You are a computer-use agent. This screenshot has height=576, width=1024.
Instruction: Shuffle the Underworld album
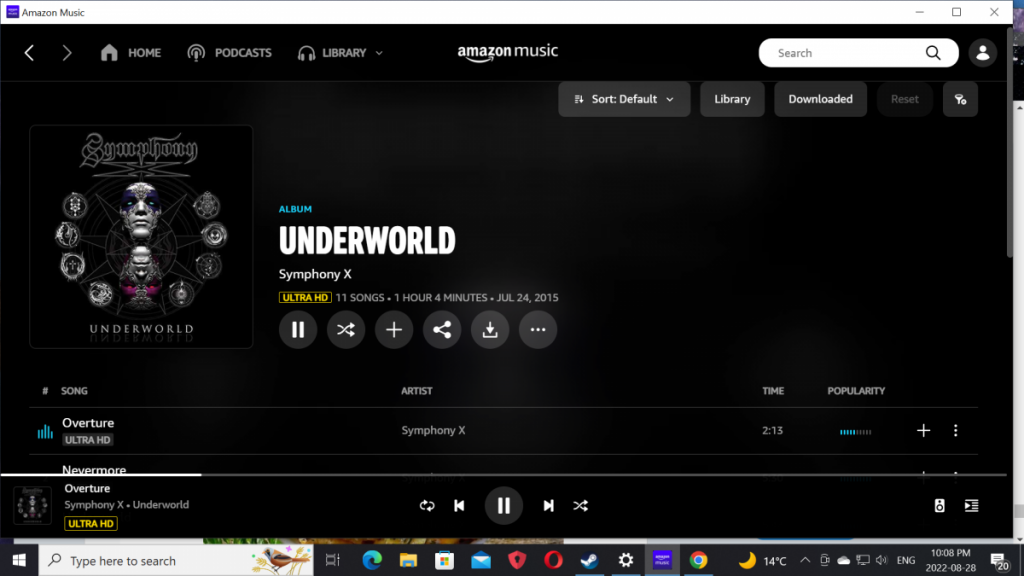click(x=346, y=330)
